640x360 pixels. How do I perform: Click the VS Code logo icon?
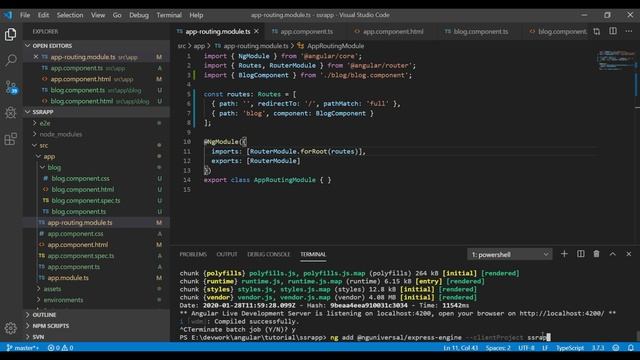click(x=8, y=15)
